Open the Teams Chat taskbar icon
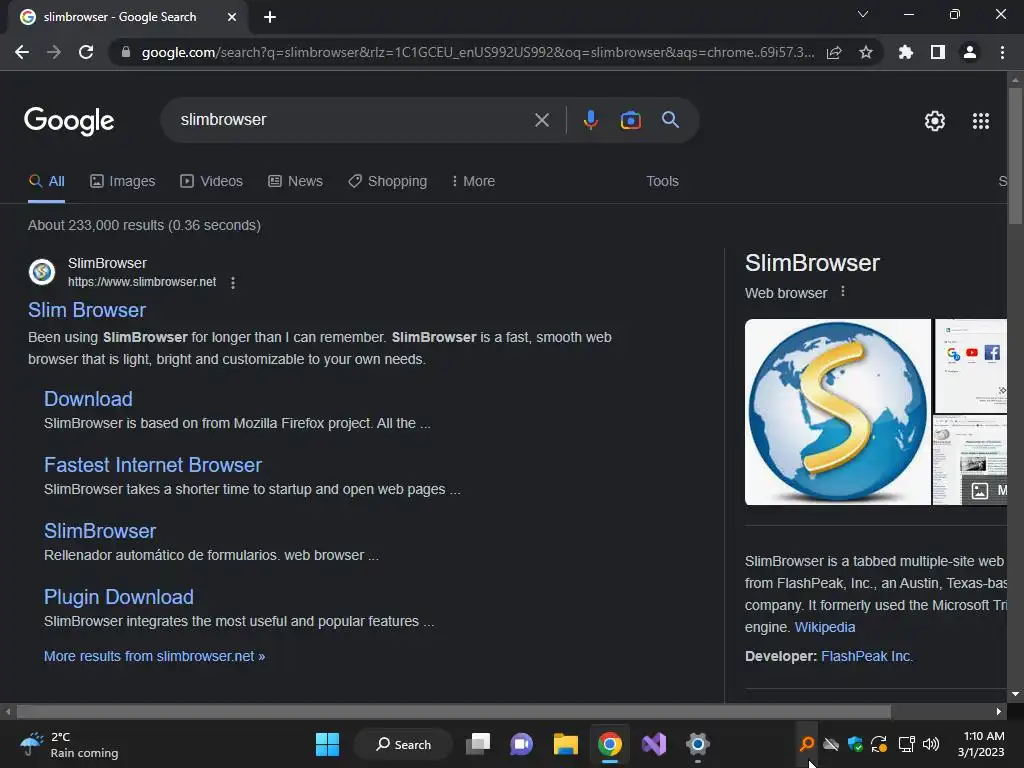This screenshot has width=1024, height=768. pyautogui.click(x=521, y=744)
